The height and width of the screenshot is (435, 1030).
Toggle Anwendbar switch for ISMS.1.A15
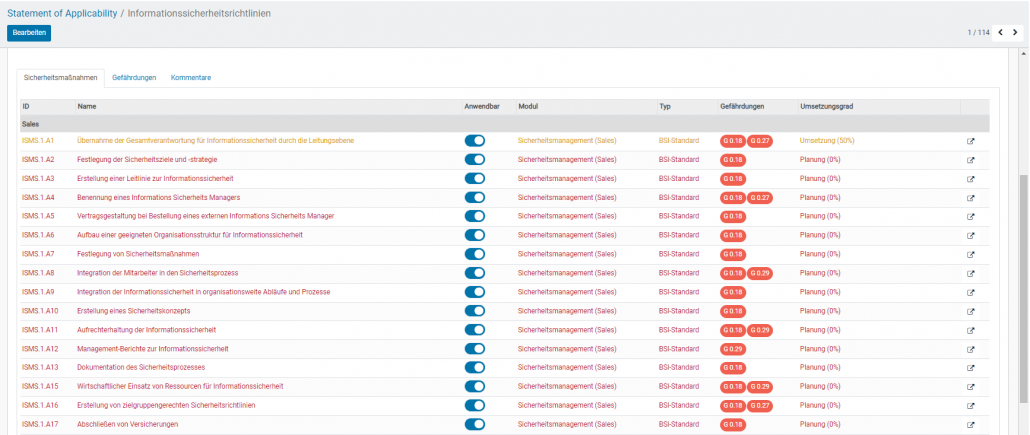pos(474,387)
